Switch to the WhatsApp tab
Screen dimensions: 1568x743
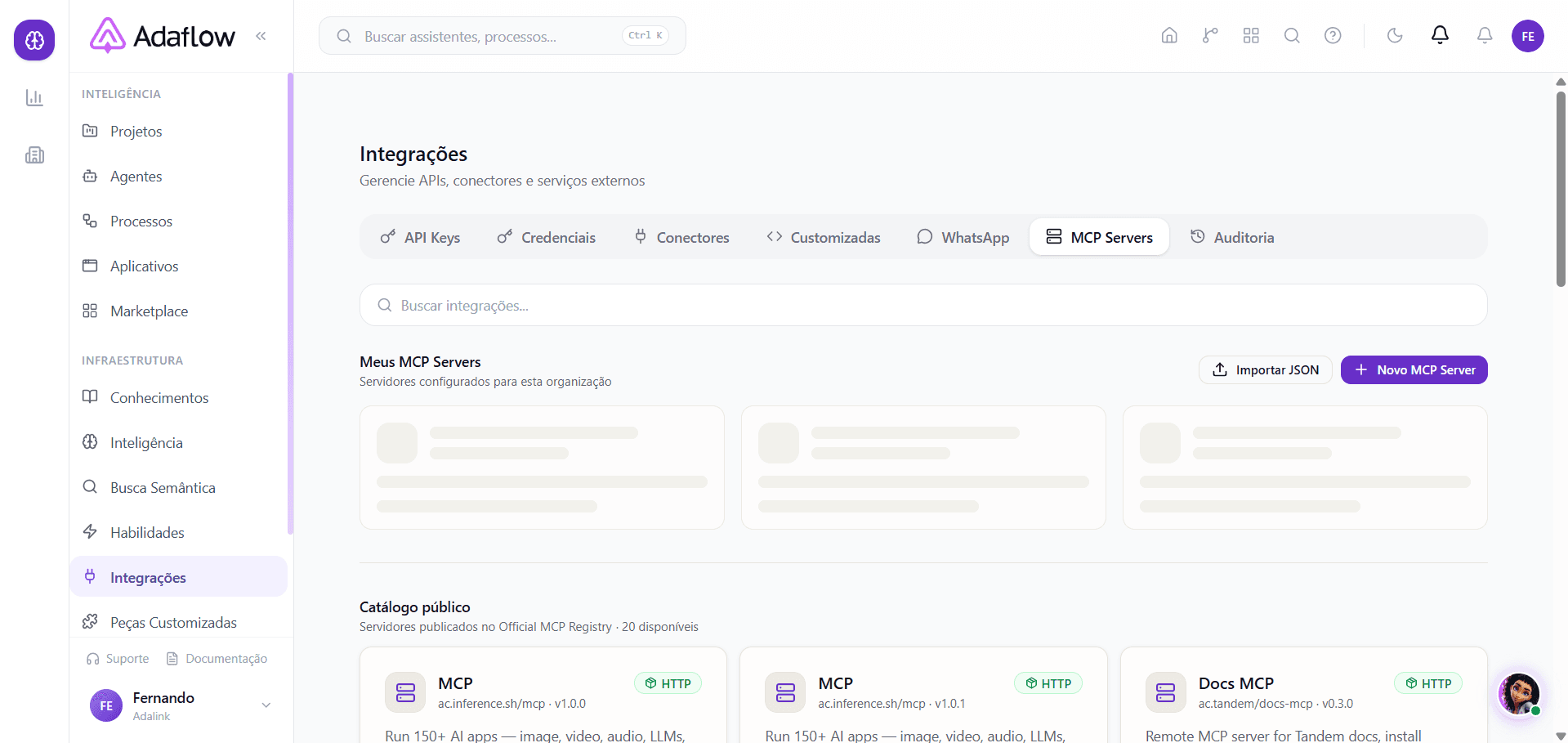pyautogui.click(x=963, y=237)
